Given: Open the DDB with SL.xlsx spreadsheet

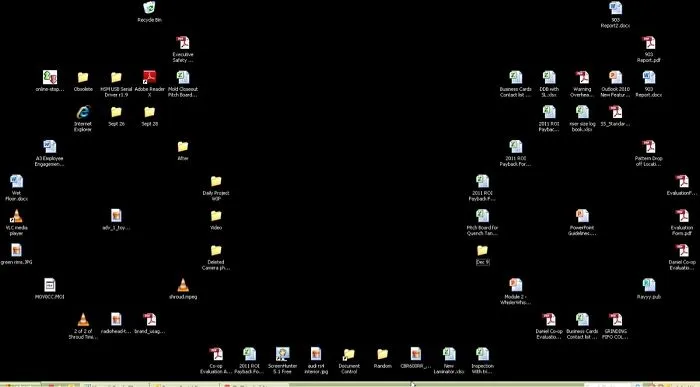Looking at the screenshot, I should click(x=549, y=77).
